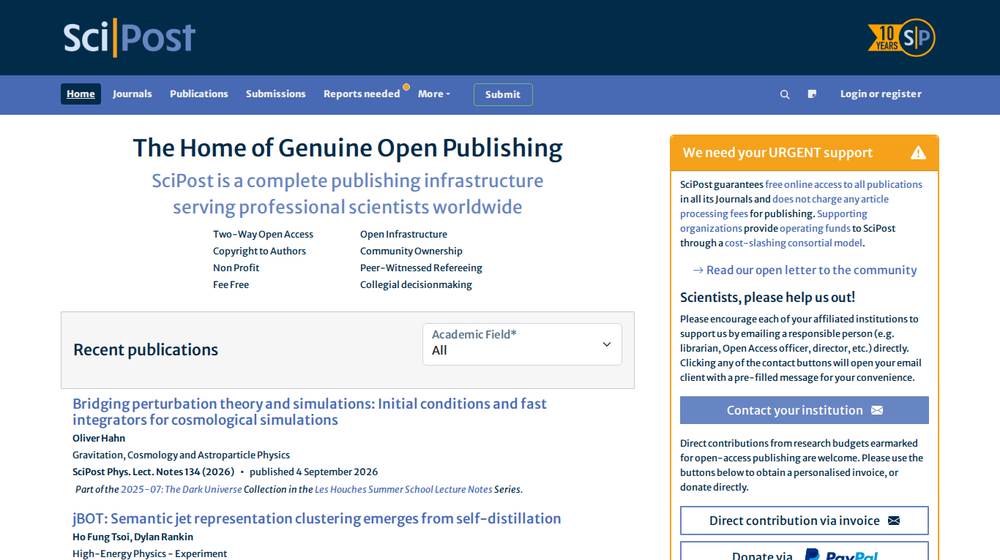The height and width of the screenshot is (560, 1000).
Task: Click the warning triangle in the URGENT support banner
Action: pos(918,152)
